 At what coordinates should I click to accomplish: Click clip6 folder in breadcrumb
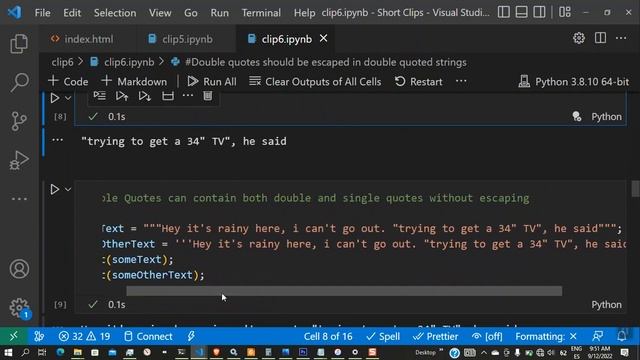coord(62,62)
